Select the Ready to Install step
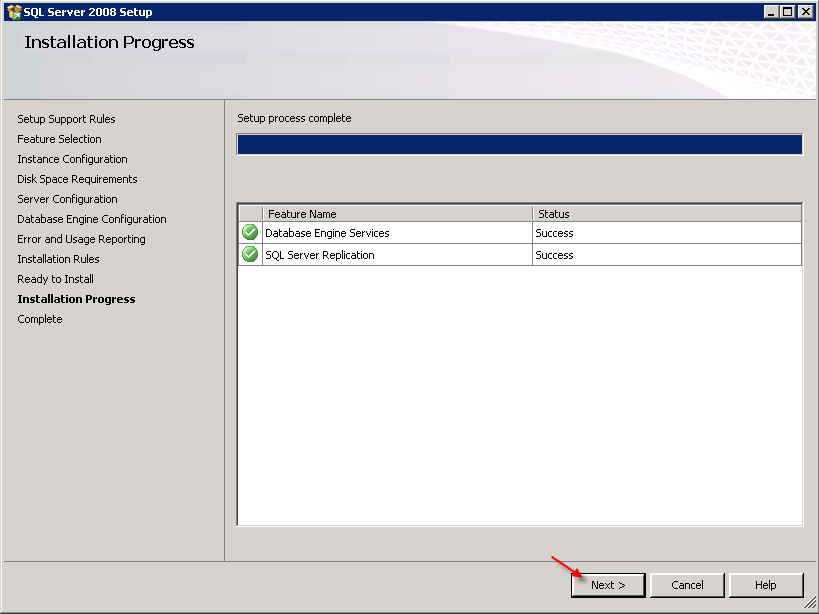The width and height of the screenshot is (819, 614). pos(55,279)
